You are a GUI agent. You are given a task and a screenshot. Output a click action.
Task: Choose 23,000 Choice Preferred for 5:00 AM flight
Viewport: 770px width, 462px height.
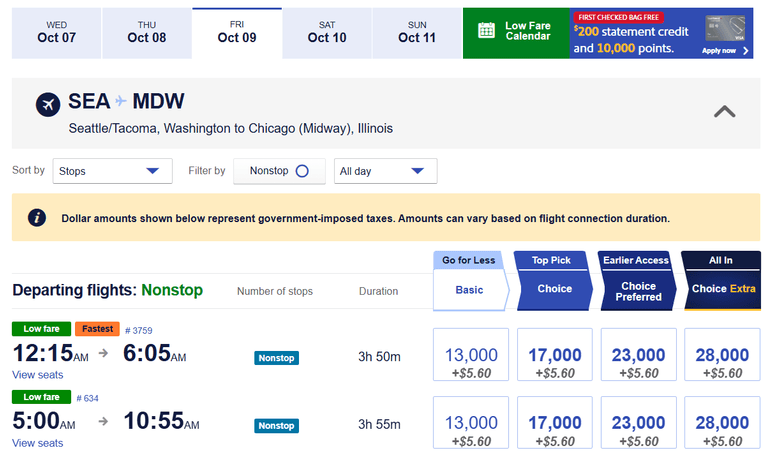[x=639, y=422]
